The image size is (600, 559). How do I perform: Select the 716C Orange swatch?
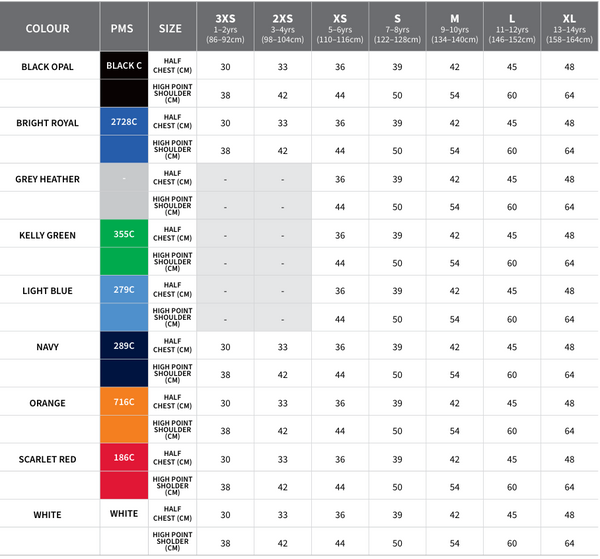click(x=124, y=402)
